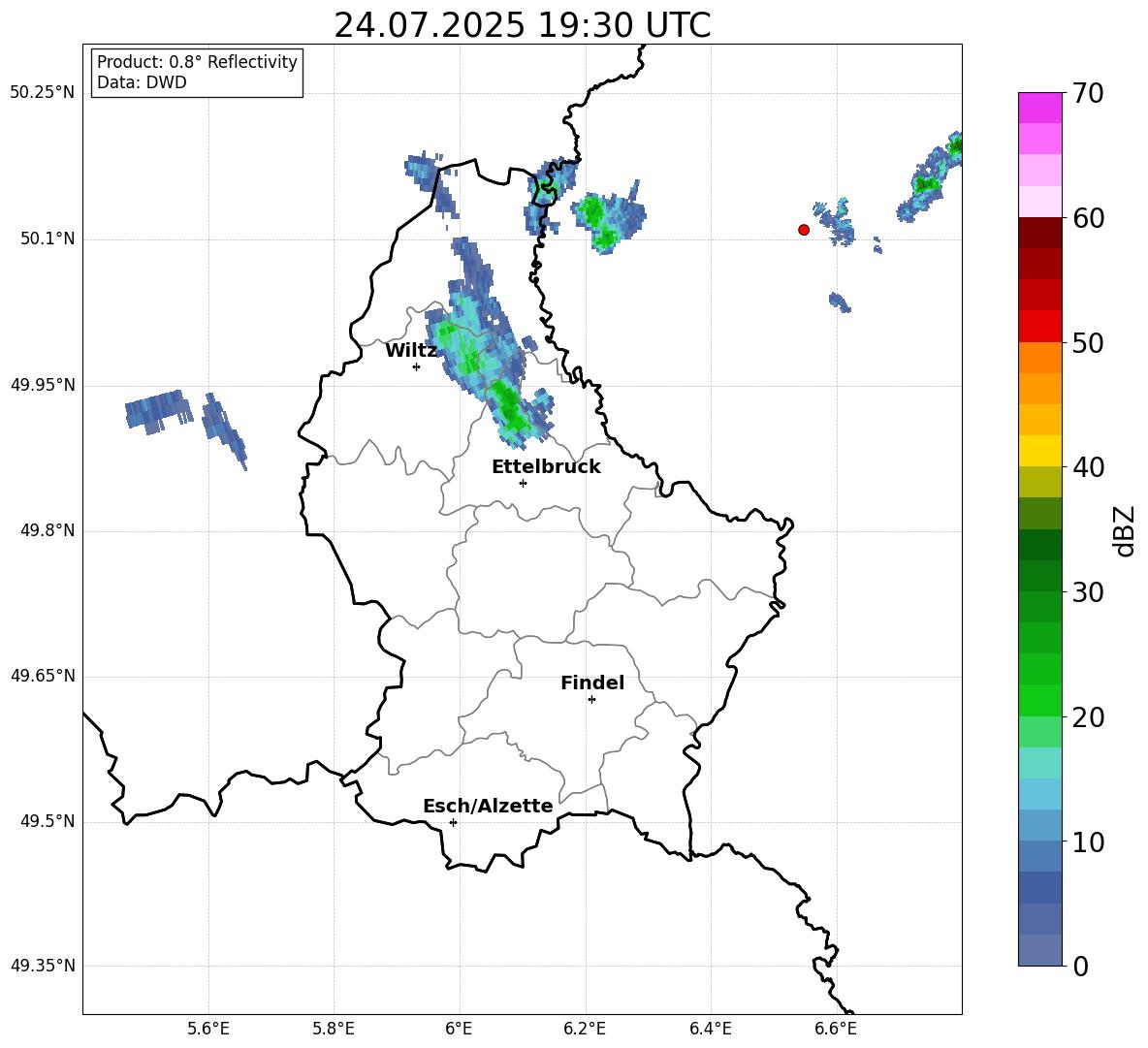Click the red radar site dot
This screenshot has width=1148, height=1048.
click(803, 230)
